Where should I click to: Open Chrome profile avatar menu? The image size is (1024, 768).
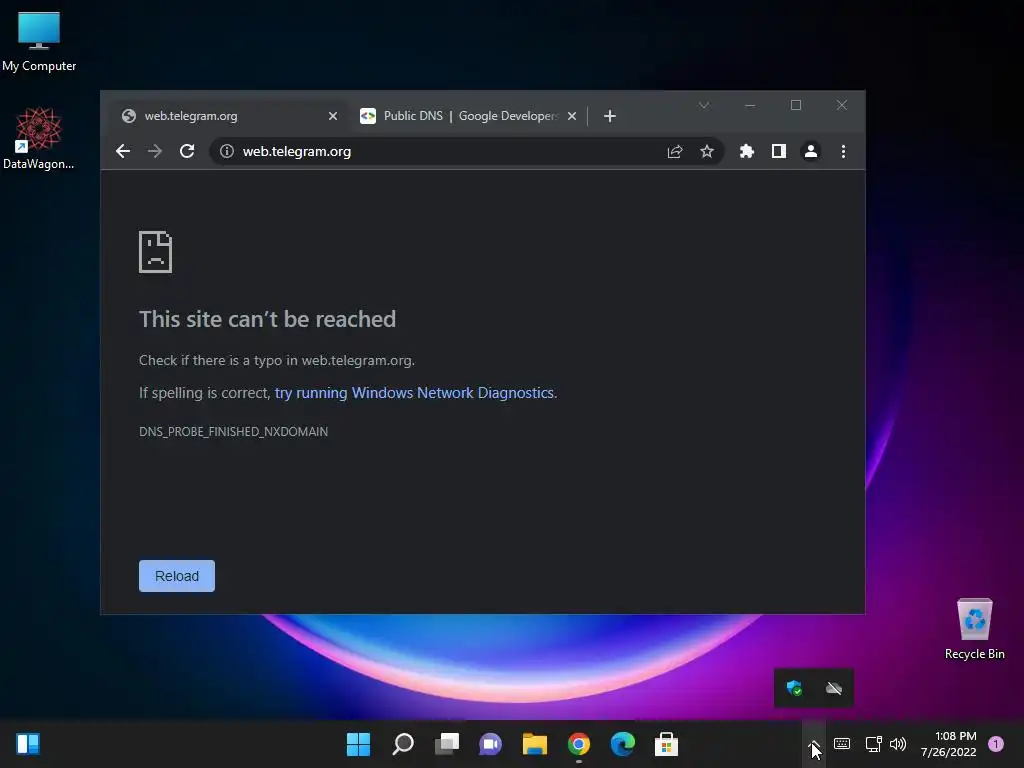coord(810,152)
